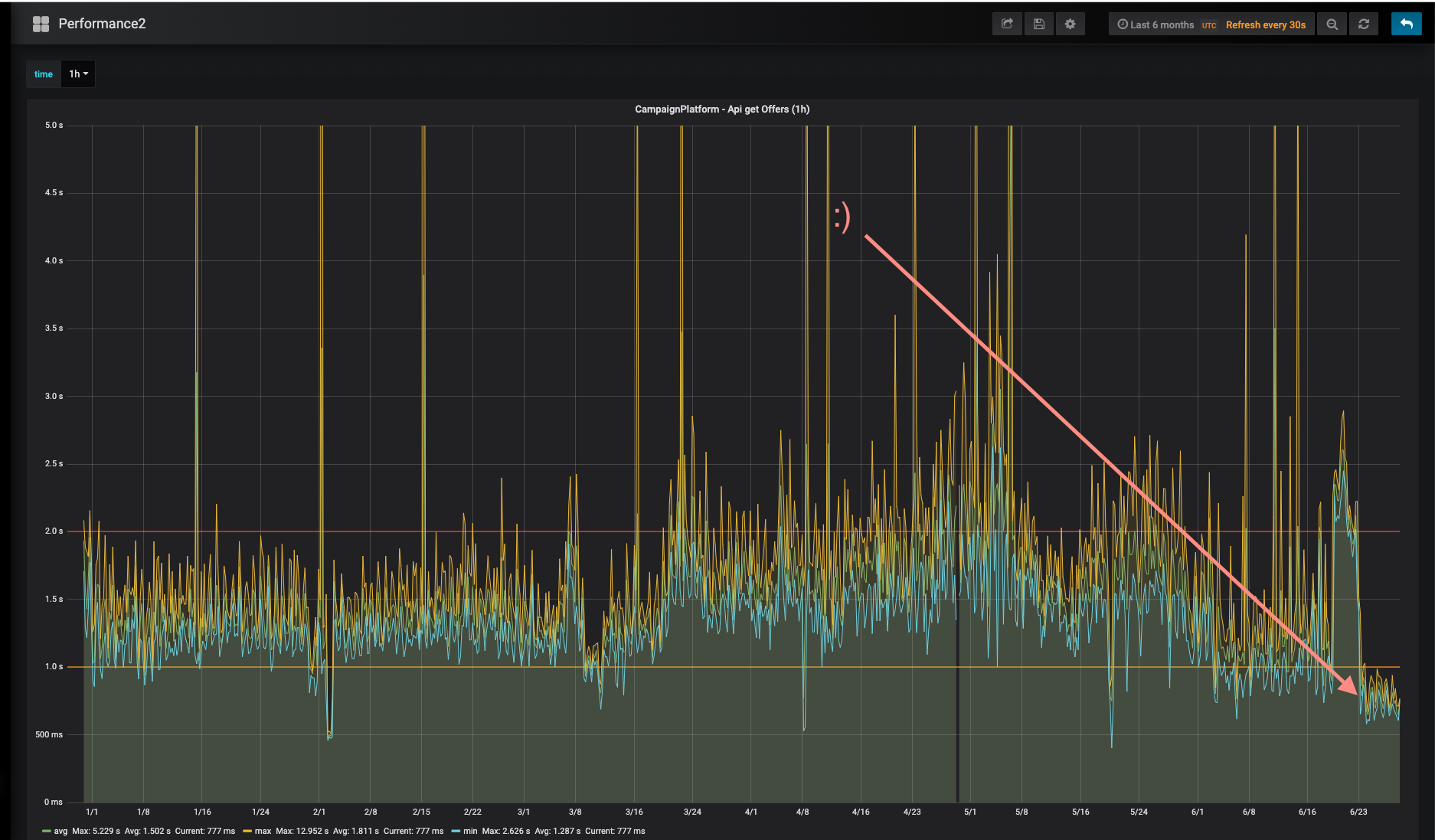Toggle the min series in legend
The height and width of the screenshot is (840, 1435).
click(x=470, y=831)
